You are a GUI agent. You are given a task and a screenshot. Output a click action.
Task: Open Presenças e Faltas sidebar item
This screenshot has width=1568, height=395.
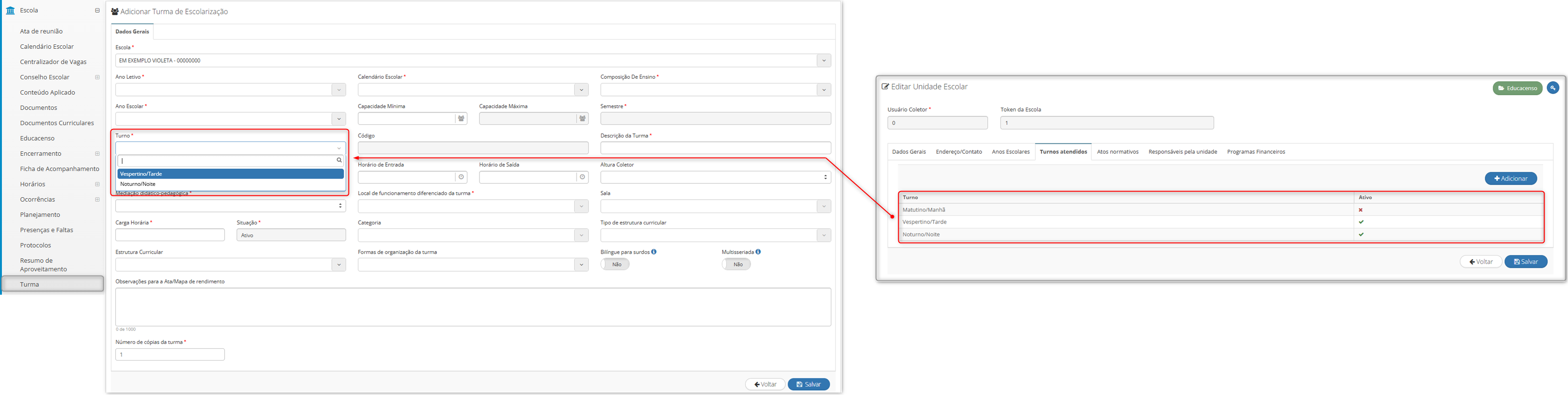pos(46,230)
